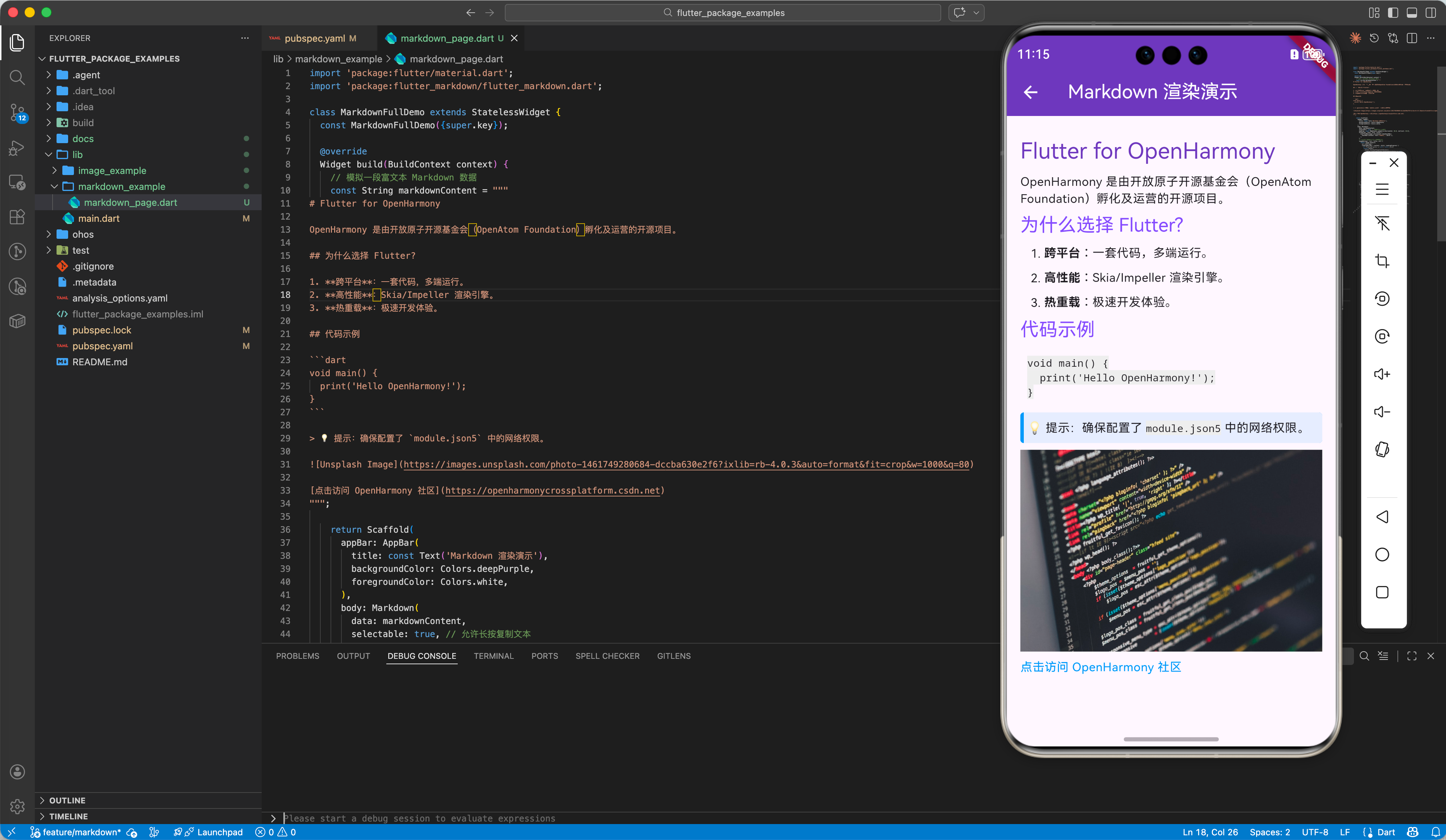Click back arrow in Markdown app bar
The height and width of the screenshot is (840, 1446).
coord(1031,92)
